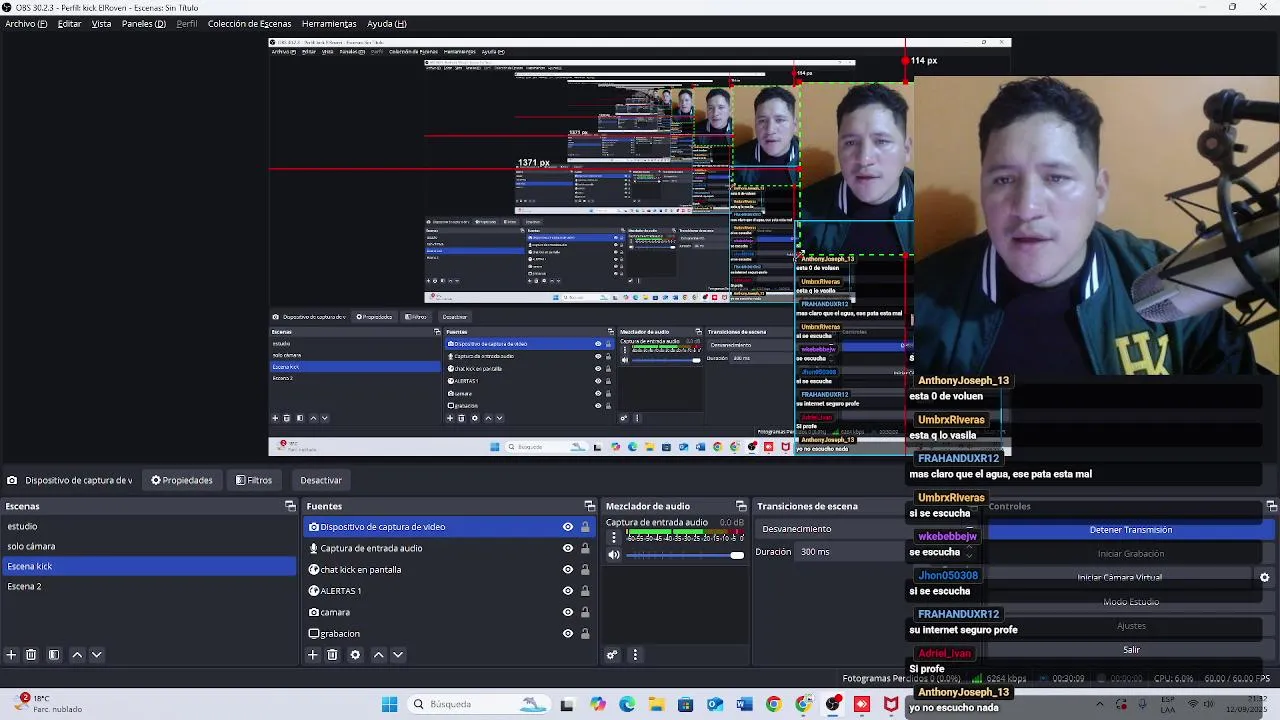The image size is (1280, 720).
Task: Remove the selected scene with trash icon
Action: point(31,655)
